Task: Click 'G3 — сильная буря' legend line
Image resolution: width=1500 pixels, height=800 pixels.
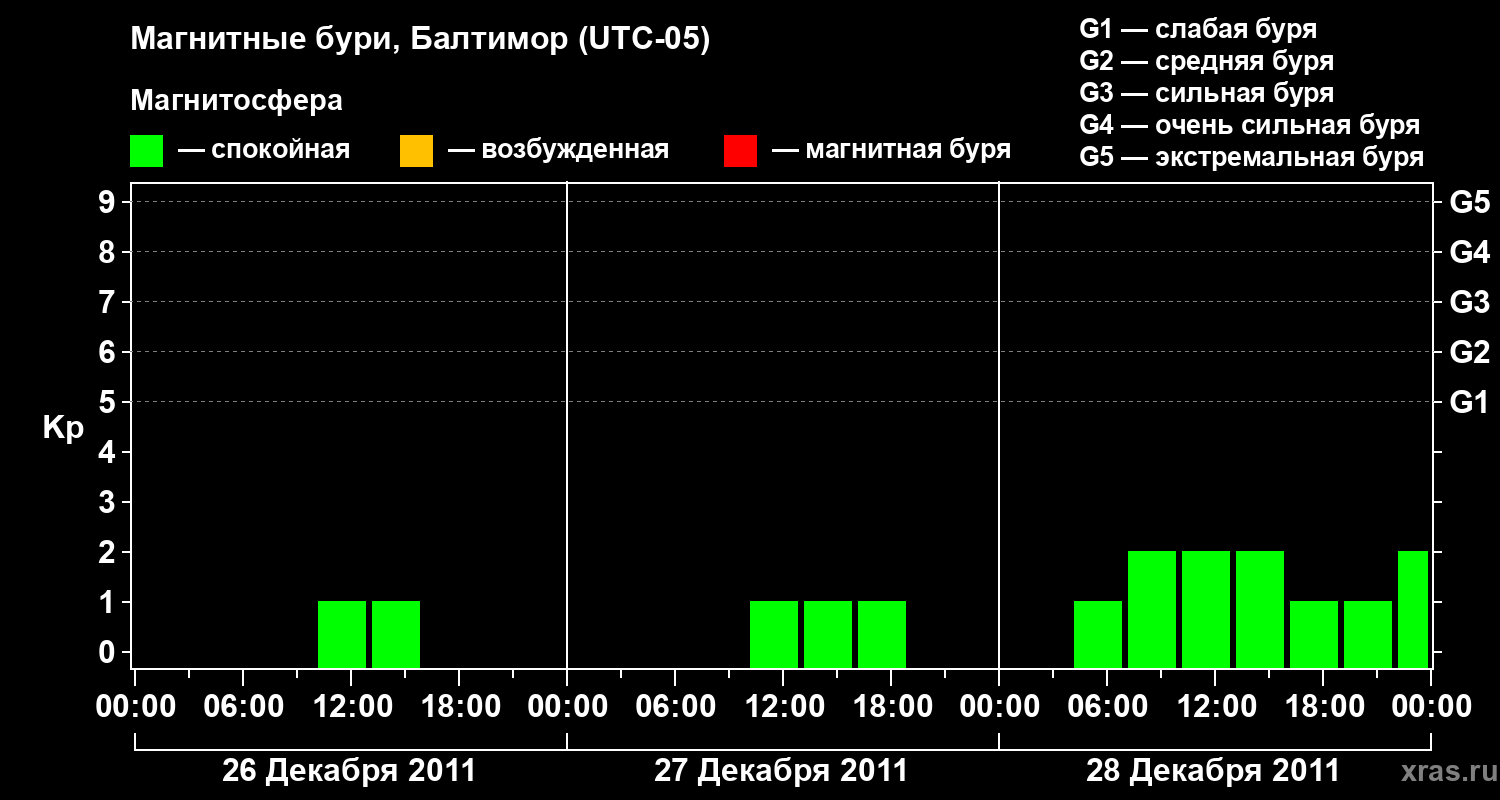Action: [x=1206, y=93]
